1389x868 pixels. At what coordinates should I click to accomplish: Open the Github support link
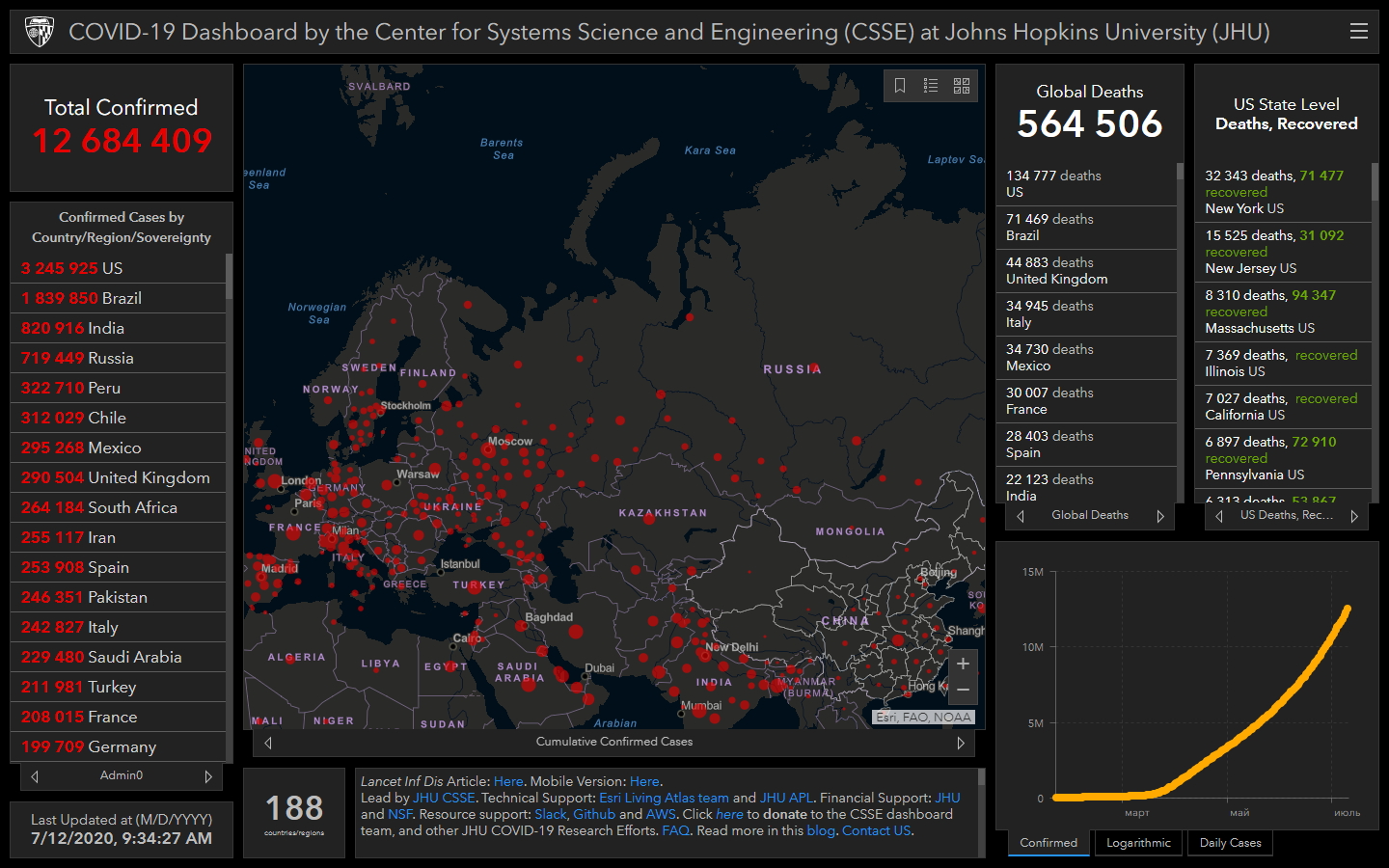tap(594, 814)
